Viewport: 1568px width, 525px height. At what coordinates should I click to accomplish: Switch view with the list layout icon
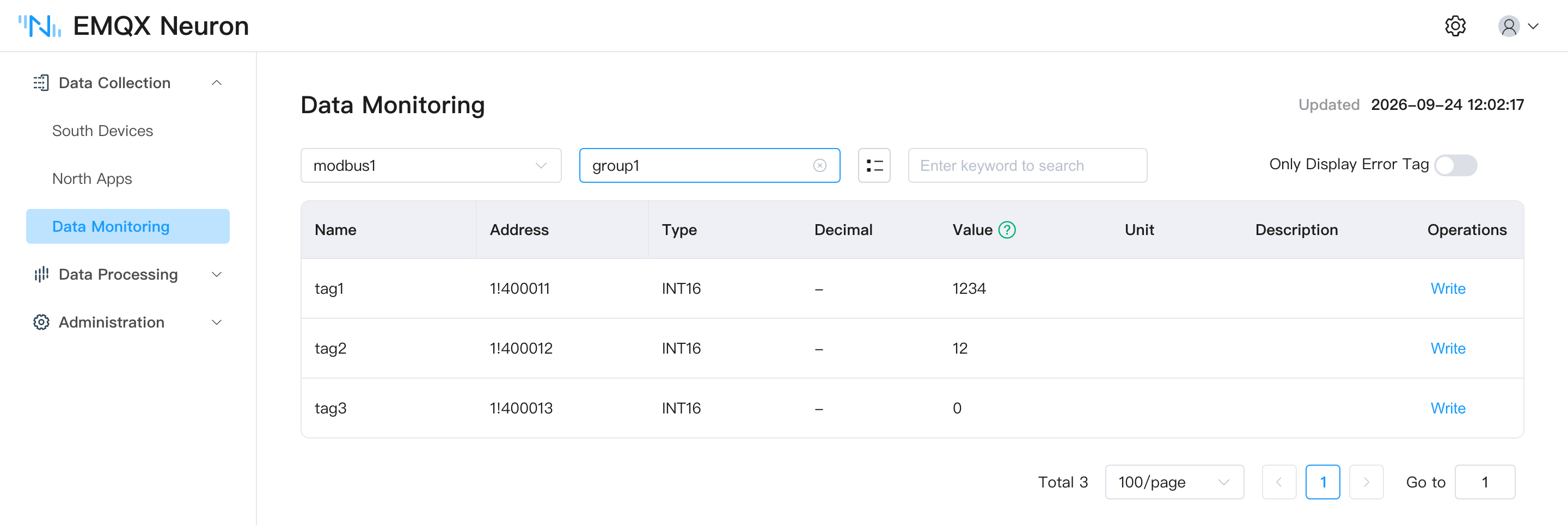tap(874, 165)
